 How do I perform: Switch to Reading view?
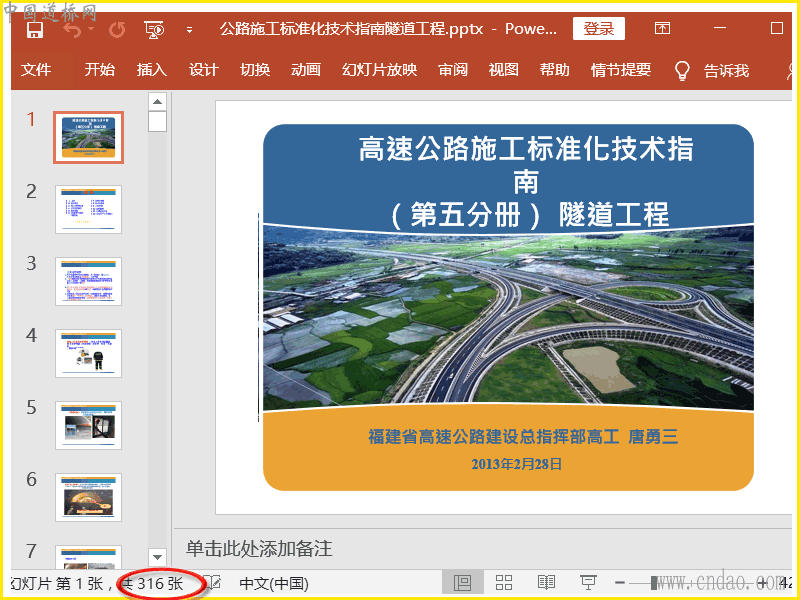546,583
